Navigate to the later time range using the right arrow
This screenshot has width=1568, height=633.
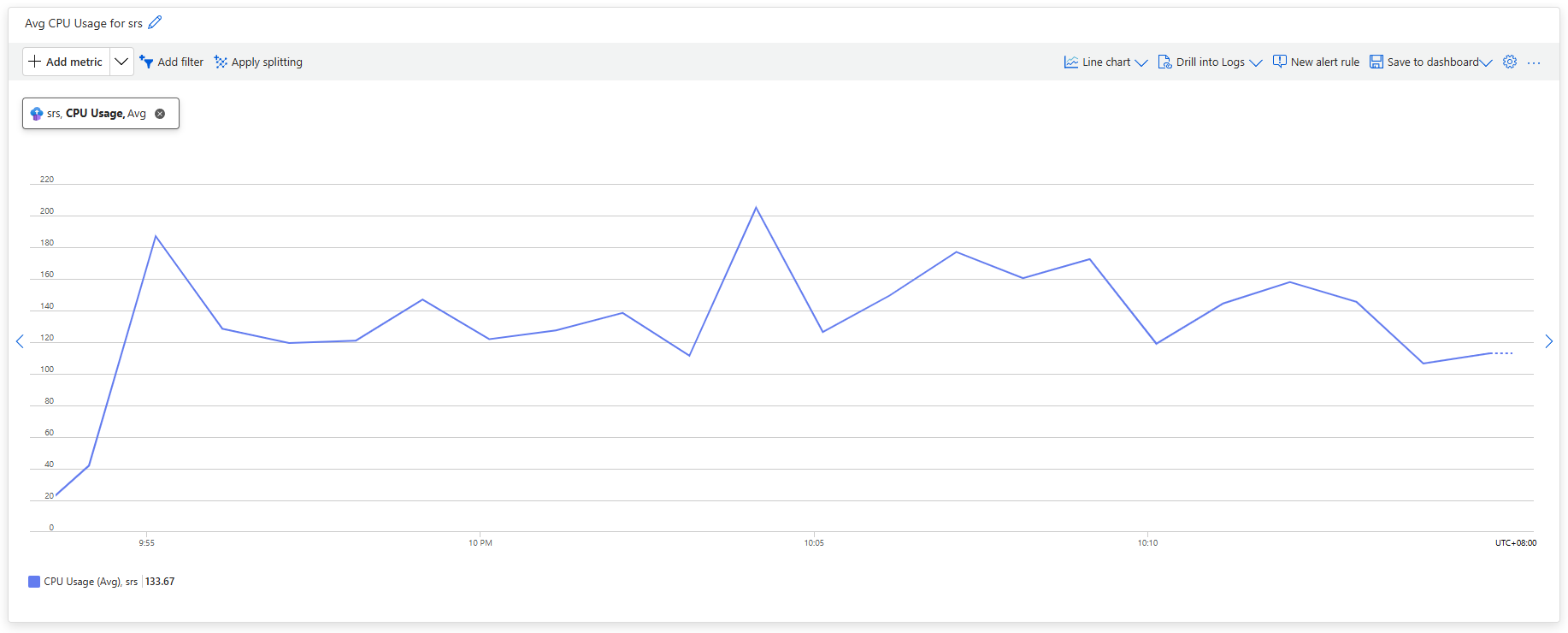click(1548, 341)
